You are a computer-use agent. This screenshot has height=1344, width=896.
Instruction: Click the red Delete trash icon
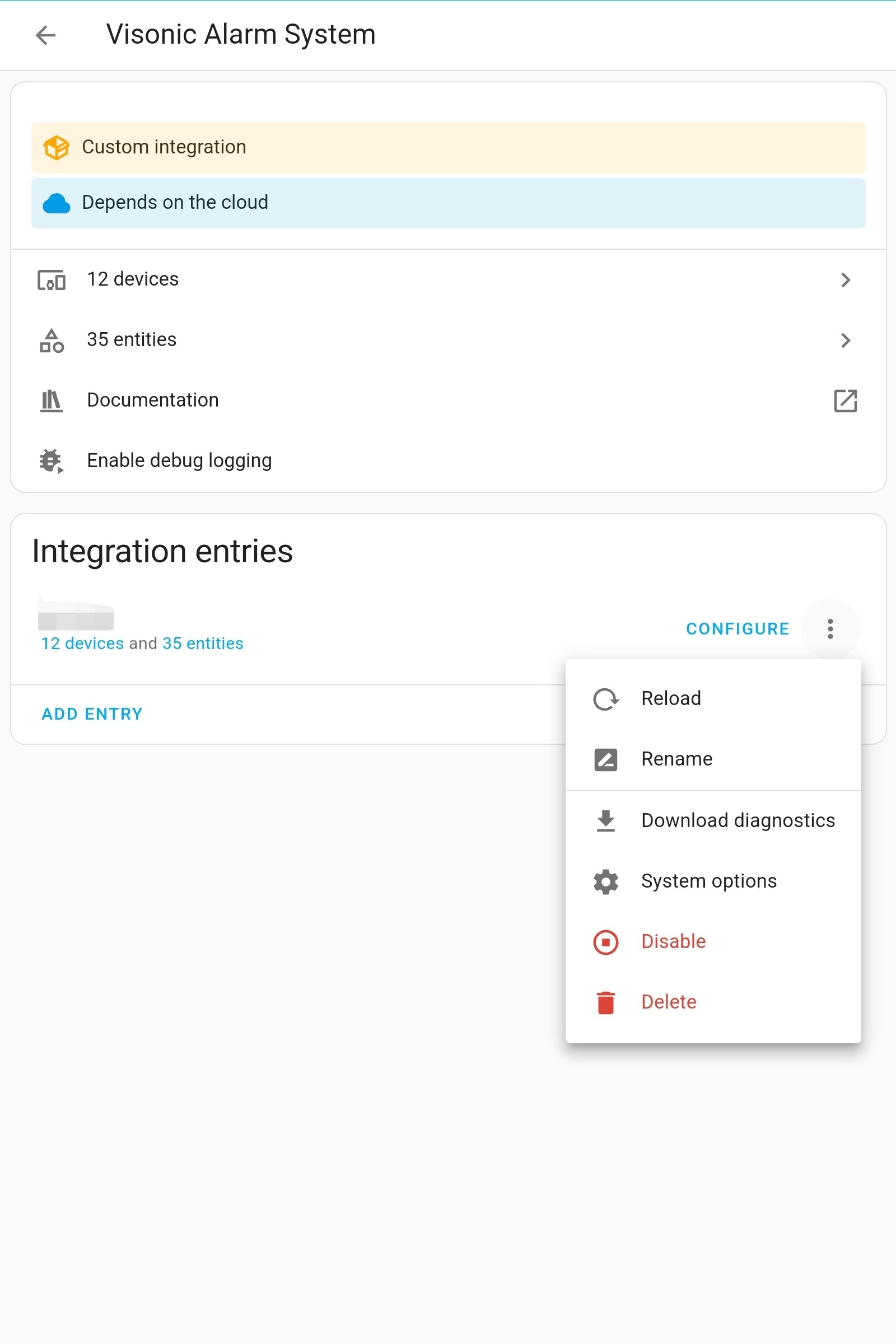[605, 1002]
